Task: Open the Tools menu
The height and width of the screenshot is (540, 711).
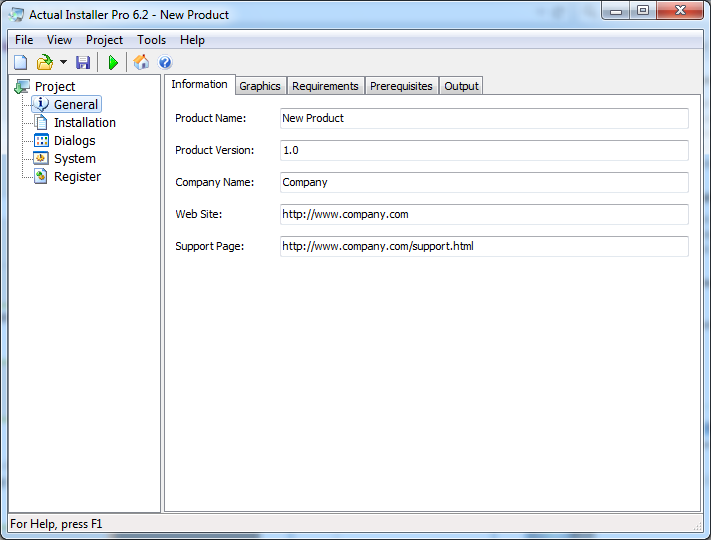Action: tap(151, 40)
